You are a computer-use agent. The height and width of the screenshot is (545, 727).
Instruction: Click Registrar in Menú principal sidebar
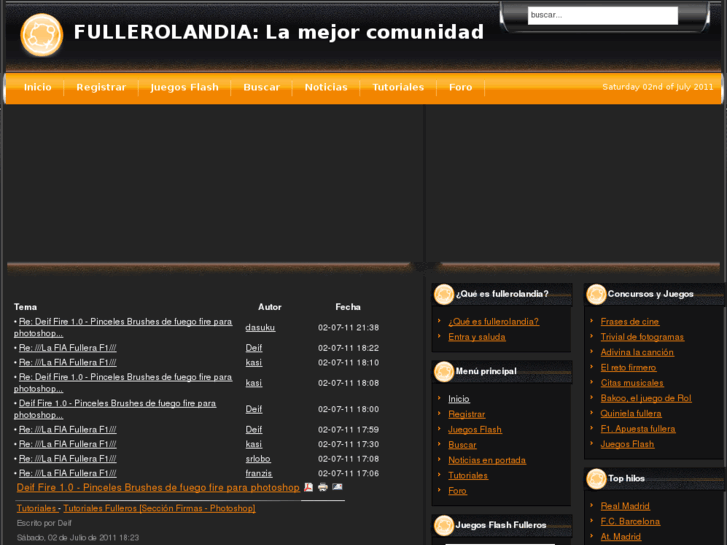click(466, 414)
